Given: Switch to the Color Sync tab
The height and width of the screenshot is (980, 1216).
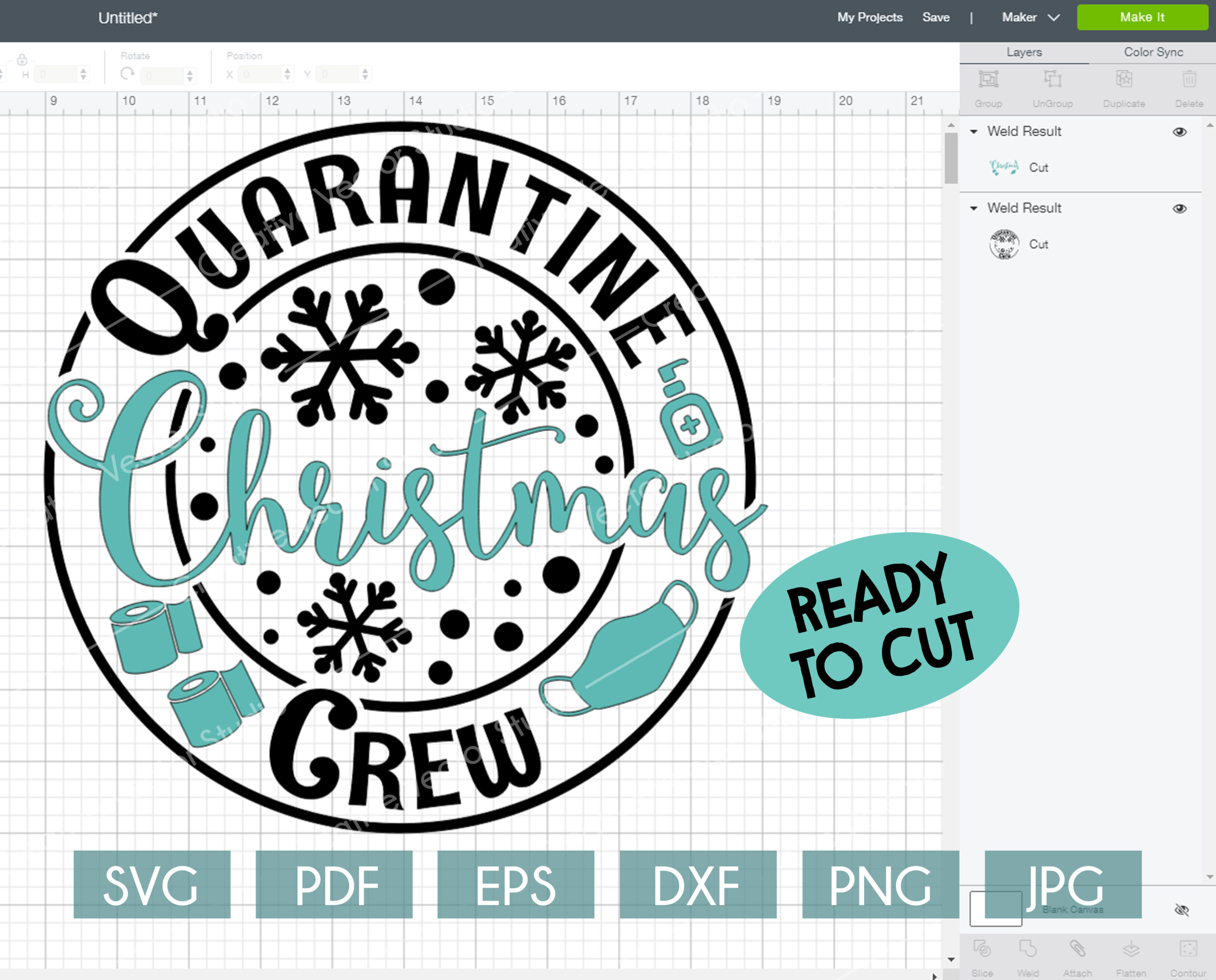Looking at the screenshot, I should (1153, 52).
